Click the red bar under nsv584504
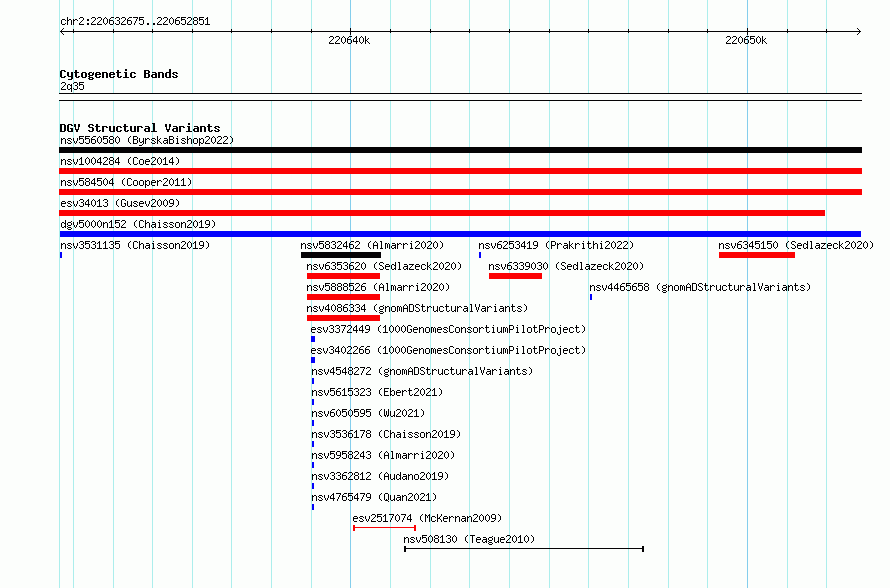890x588 pixels. (460, 192)
